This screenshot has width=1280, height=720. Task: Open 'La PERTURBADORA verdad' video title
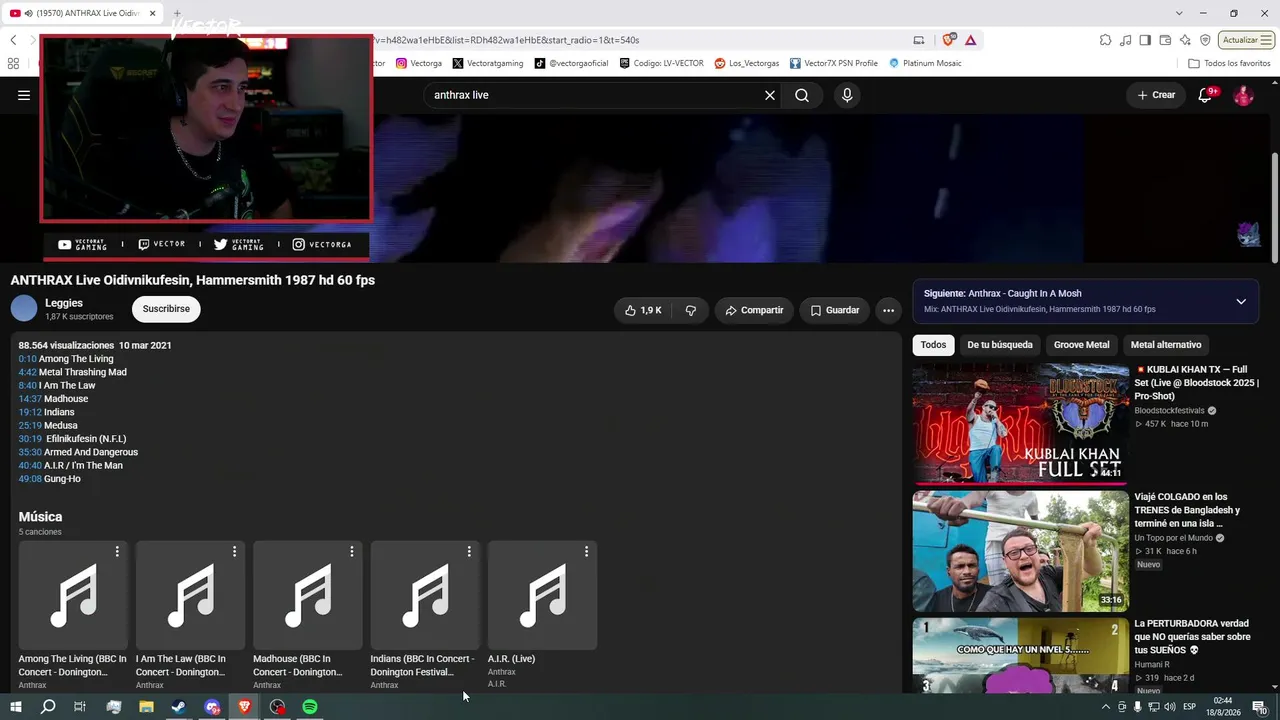click(1192, 637)
